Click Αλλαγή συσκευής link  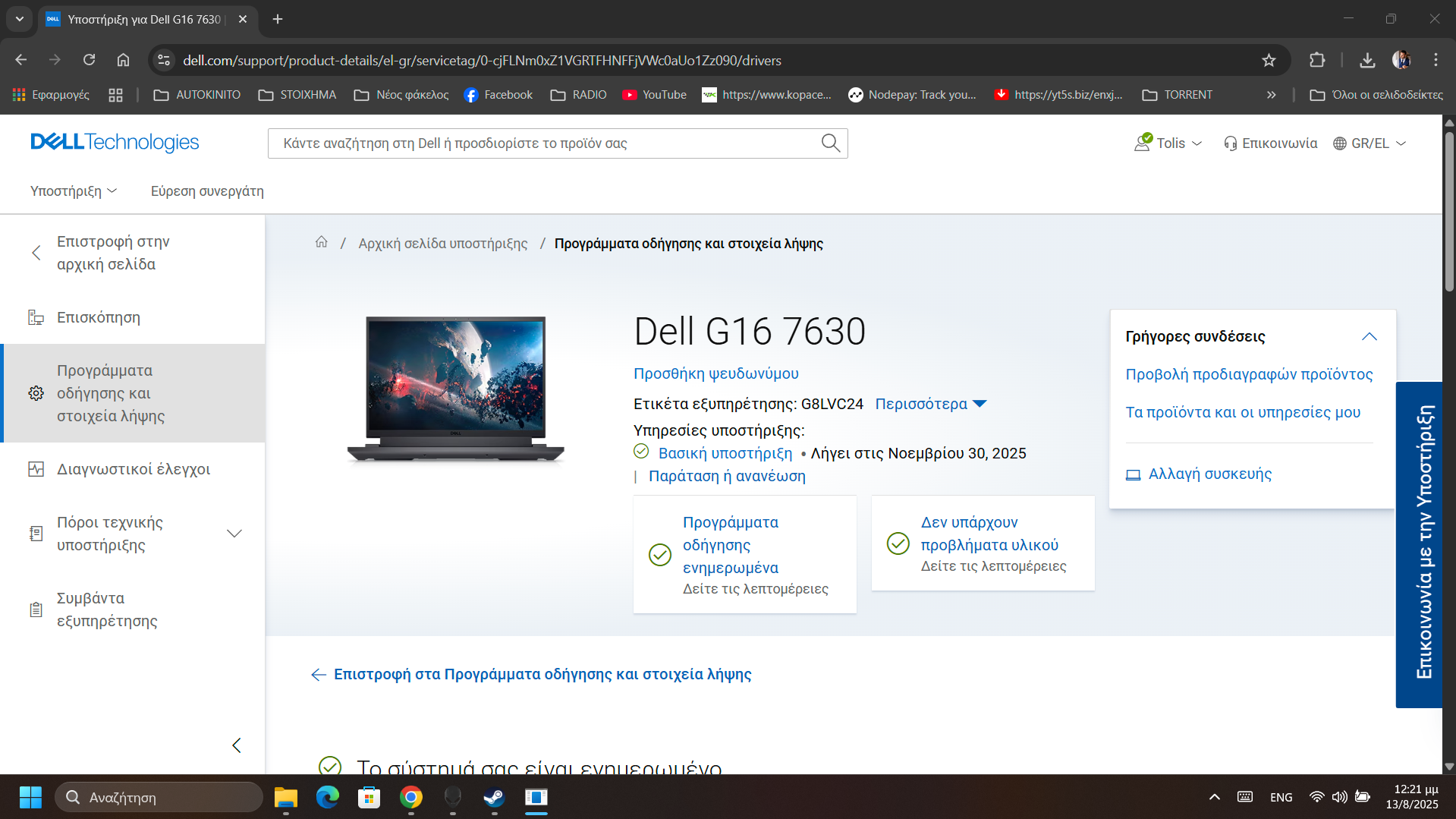1199,474
